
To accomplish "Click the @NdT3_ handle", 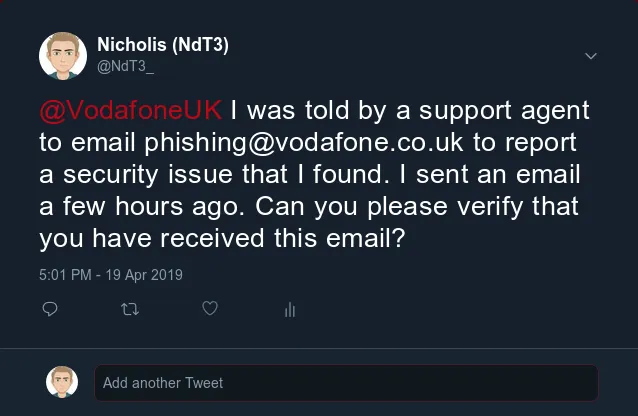I will (x=126, y=65).
